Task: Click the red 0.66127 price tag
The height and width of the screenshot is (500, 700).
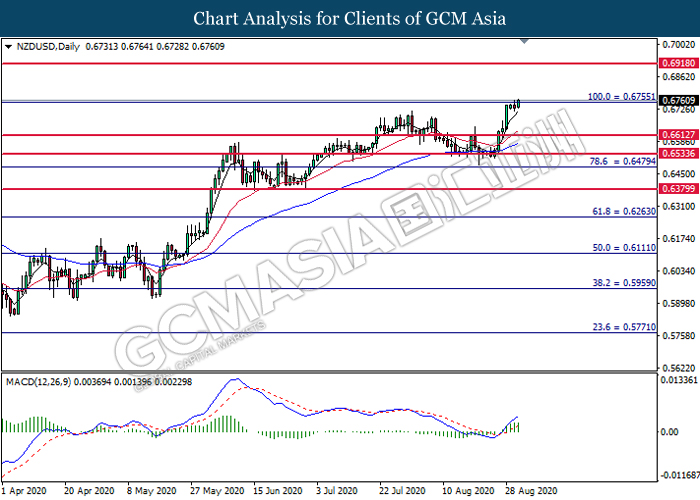Action: (677, 135)
